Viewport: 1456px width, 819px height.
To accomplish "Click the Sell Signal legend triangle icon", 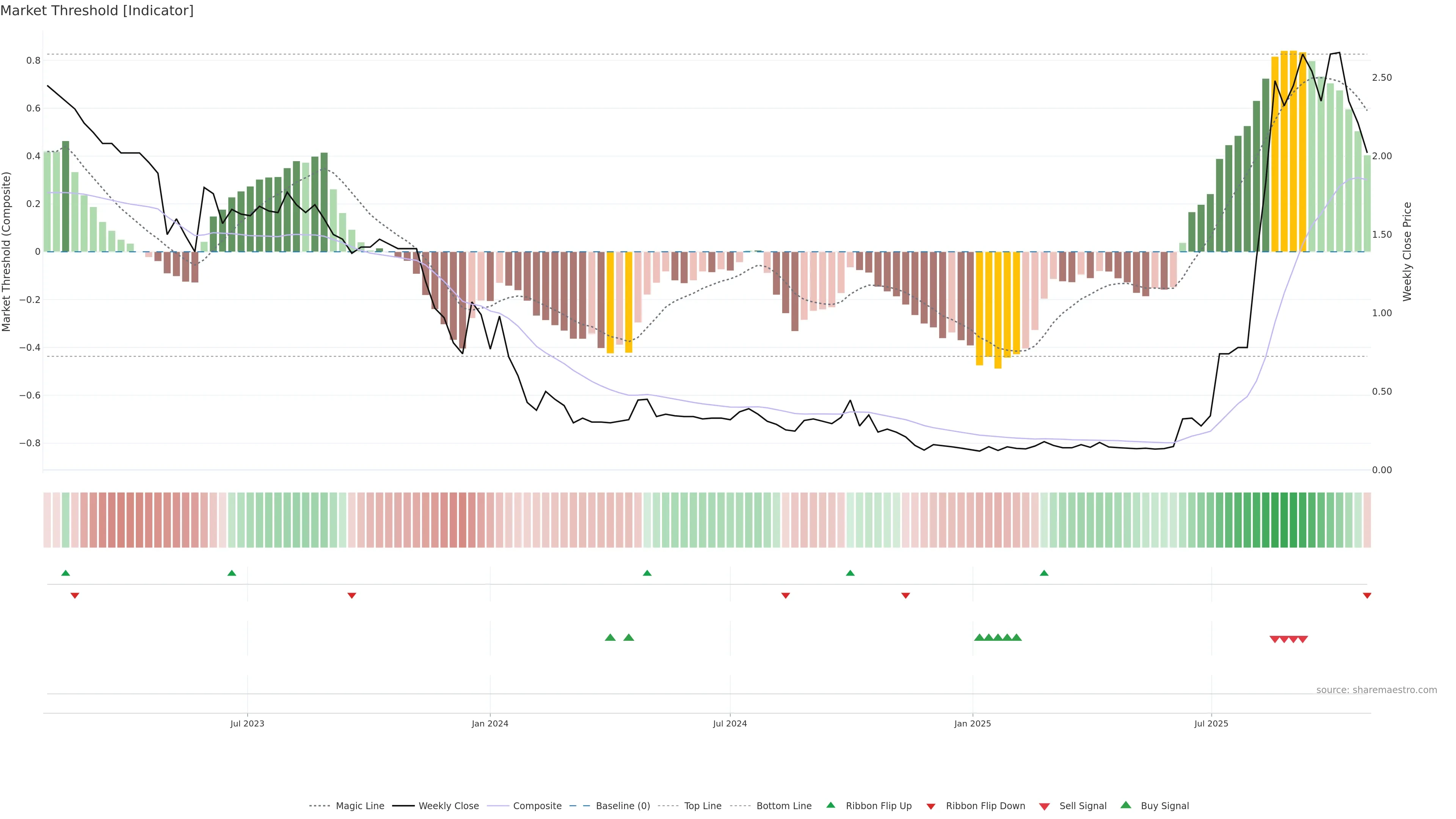I will click(1044, 806).
